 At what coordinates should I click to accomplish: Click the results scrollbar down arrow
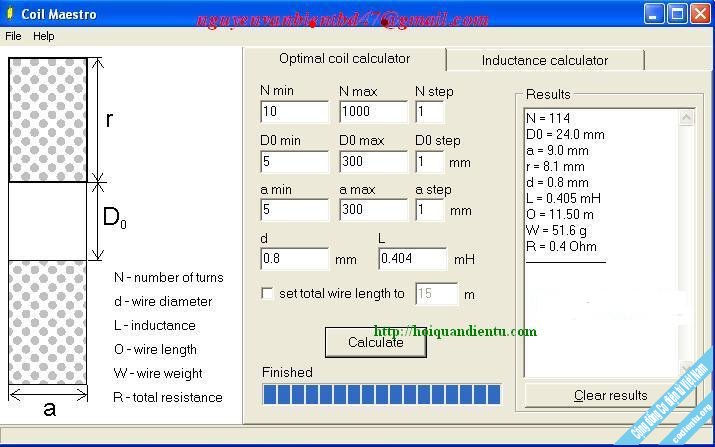(x=686, y=368)
